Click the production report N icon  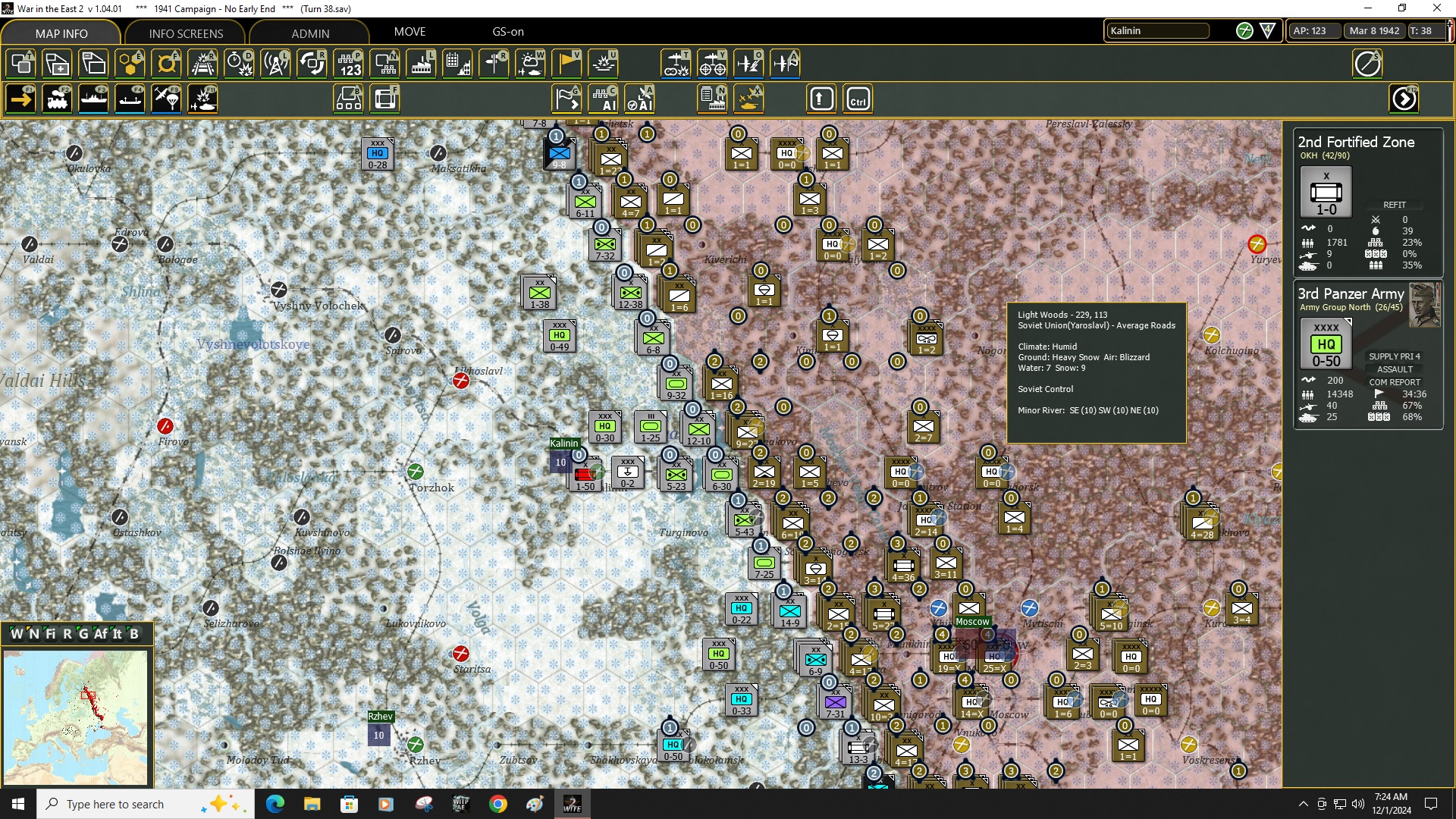(x=712, y=99)
